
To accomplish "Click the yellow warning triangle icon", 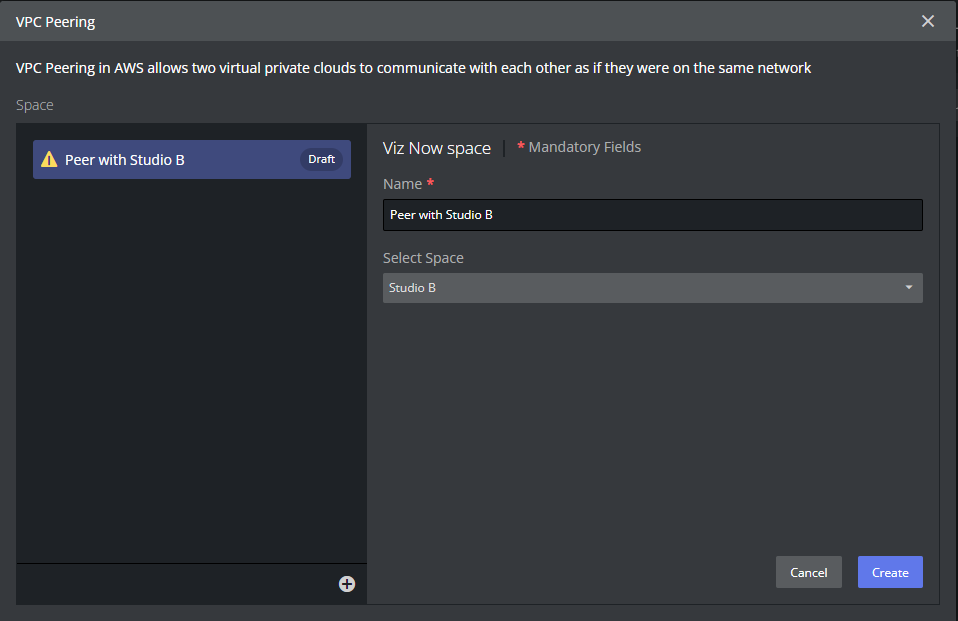I will 49,160.
